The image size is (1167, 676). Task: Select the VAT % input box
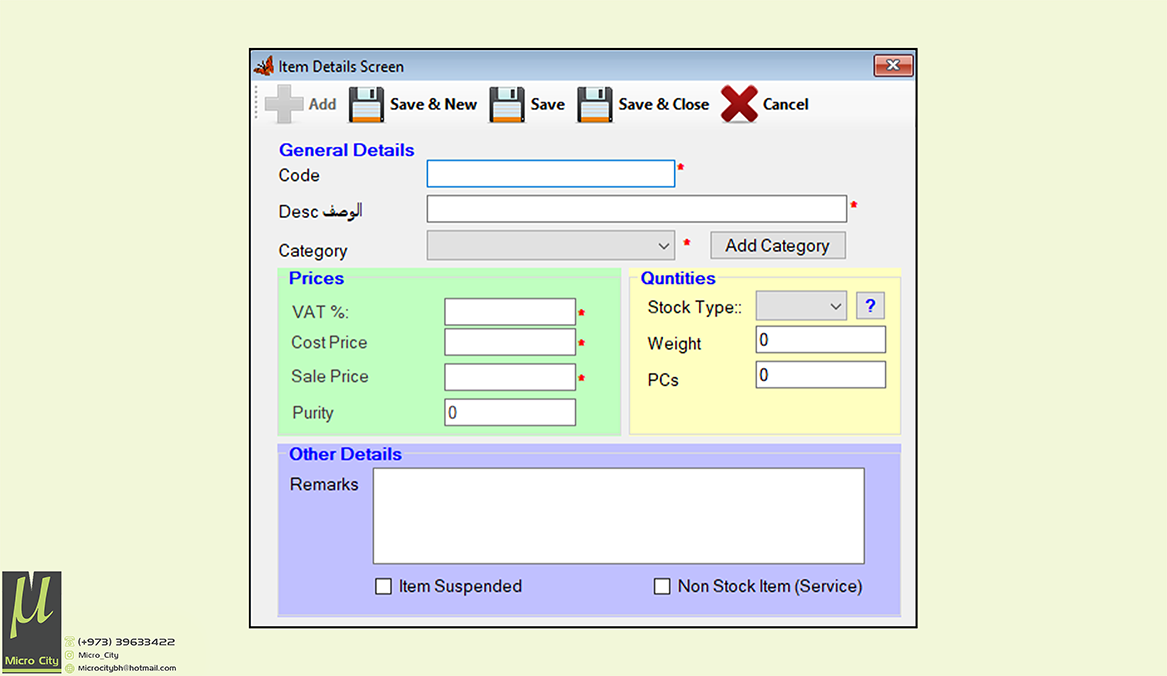click(x=510, y=312)
